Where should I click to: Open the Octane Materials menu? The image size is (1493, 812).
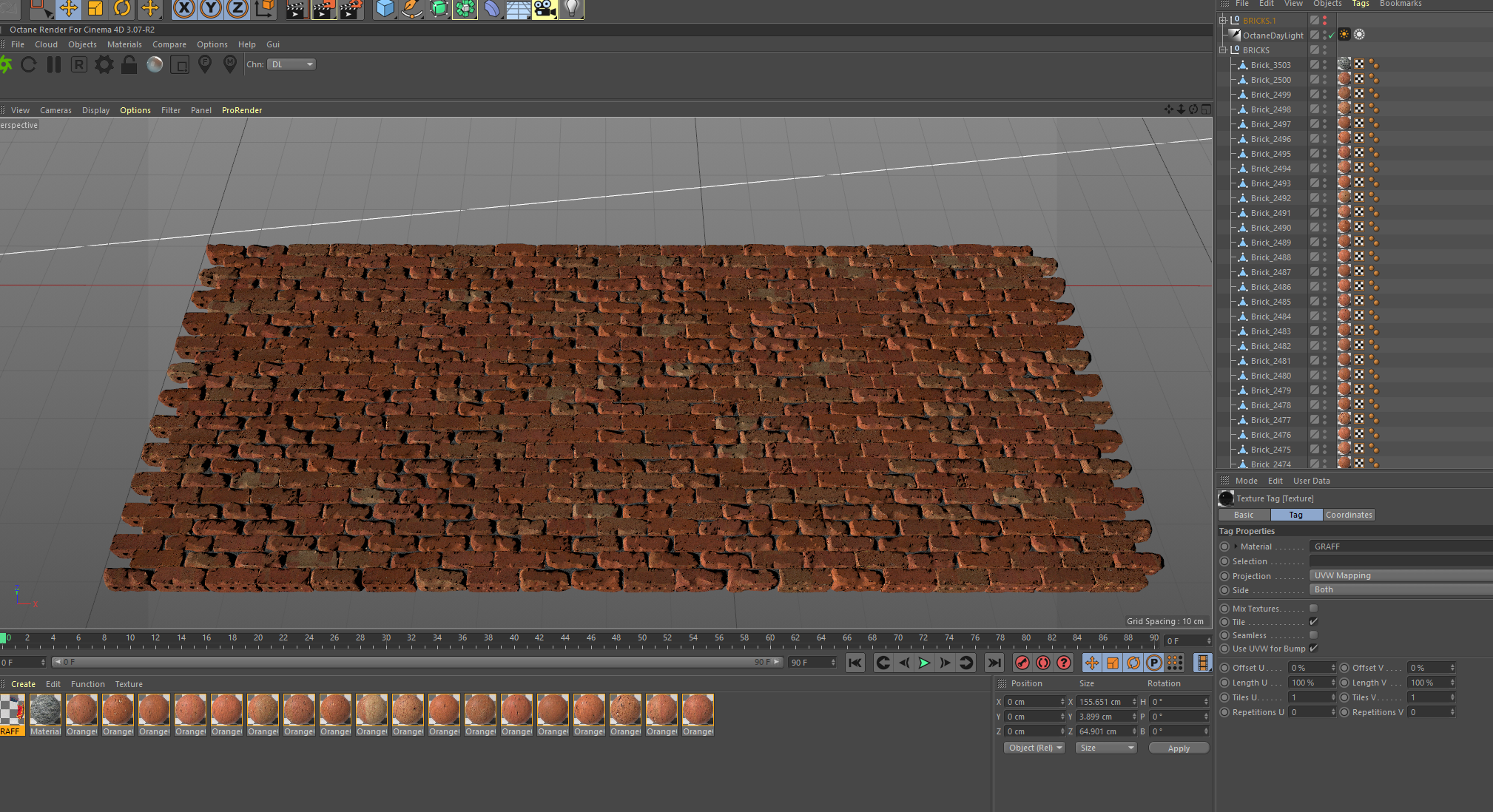pyautogui.click(x=124, y=44)
